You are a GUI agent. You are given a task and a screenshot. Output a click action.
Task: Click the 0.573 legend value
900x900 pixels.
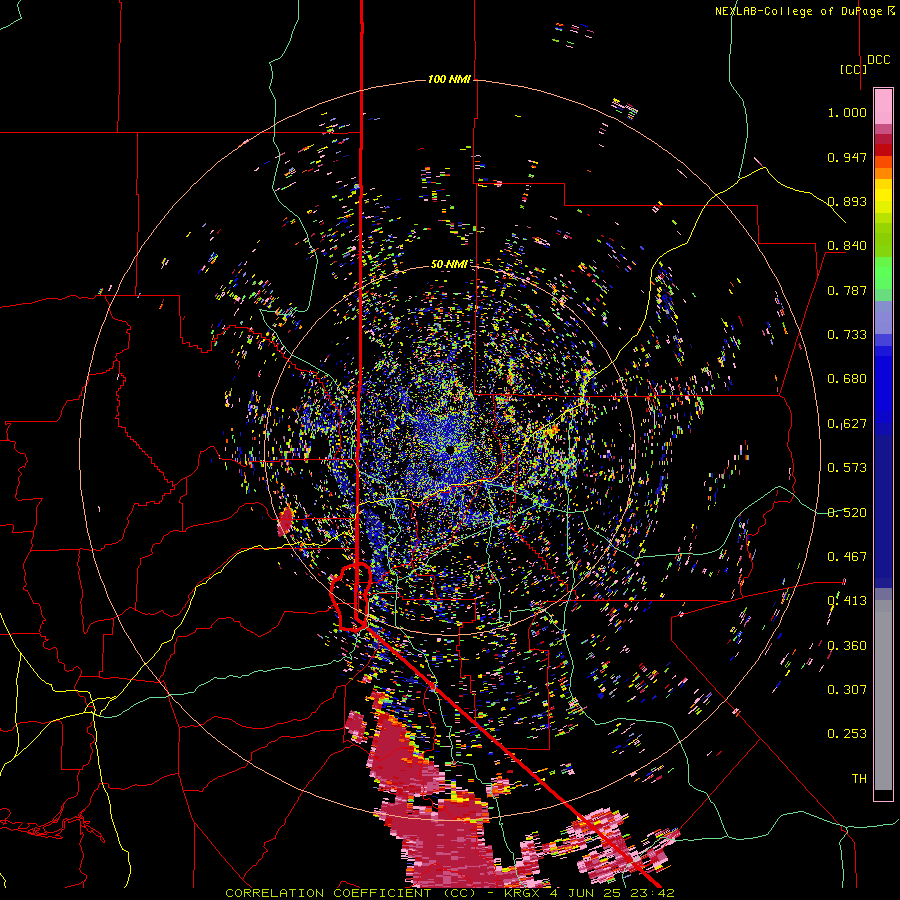click(x=847, y=468)
